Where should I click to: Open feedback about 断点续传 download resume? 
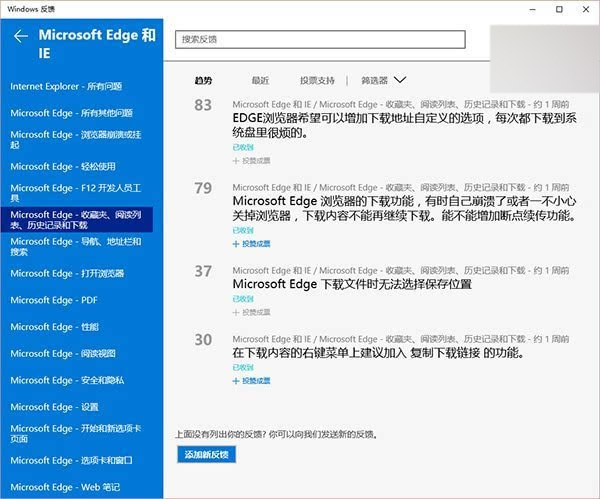[404, 209]
